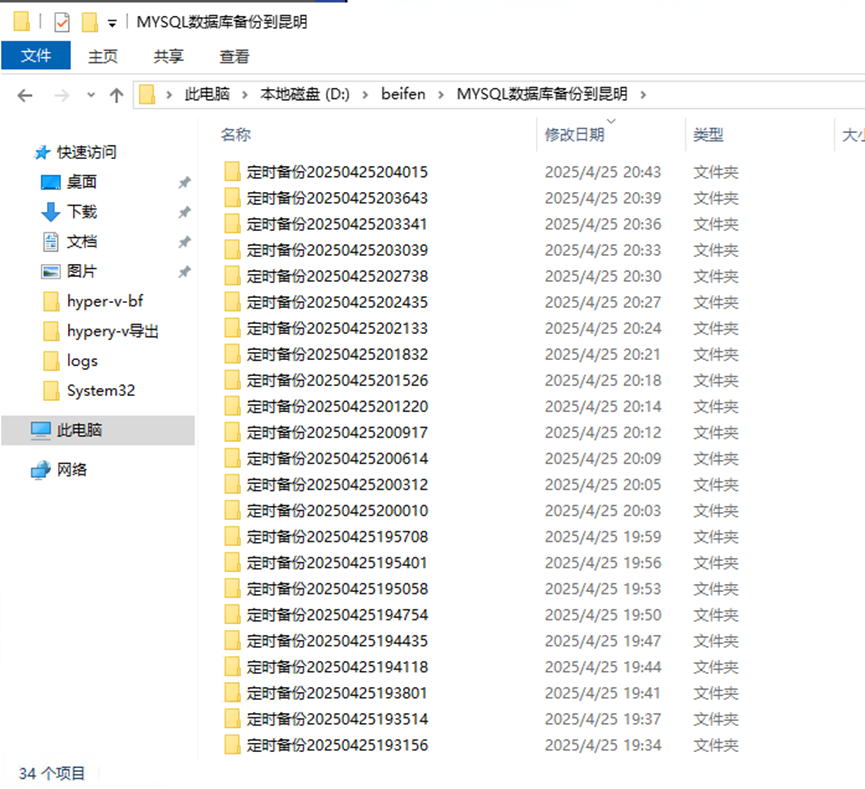Open 下载 in quick access

[x=82, y=212]
